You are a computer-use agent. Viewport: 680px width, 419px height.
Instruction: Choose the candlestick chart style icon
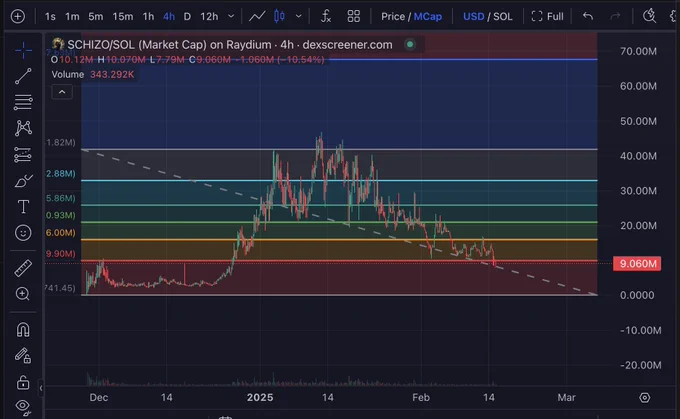[279, 16]
